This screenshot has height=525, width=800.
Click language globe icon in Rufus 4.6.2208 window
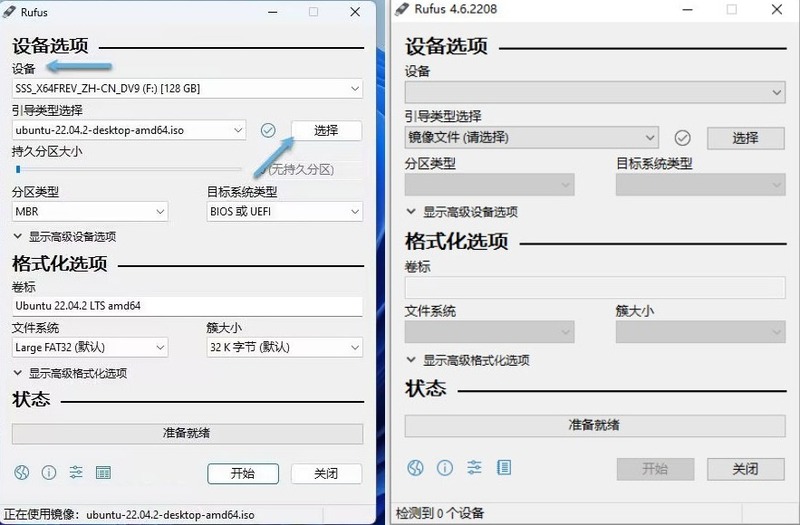pos(416,467)
